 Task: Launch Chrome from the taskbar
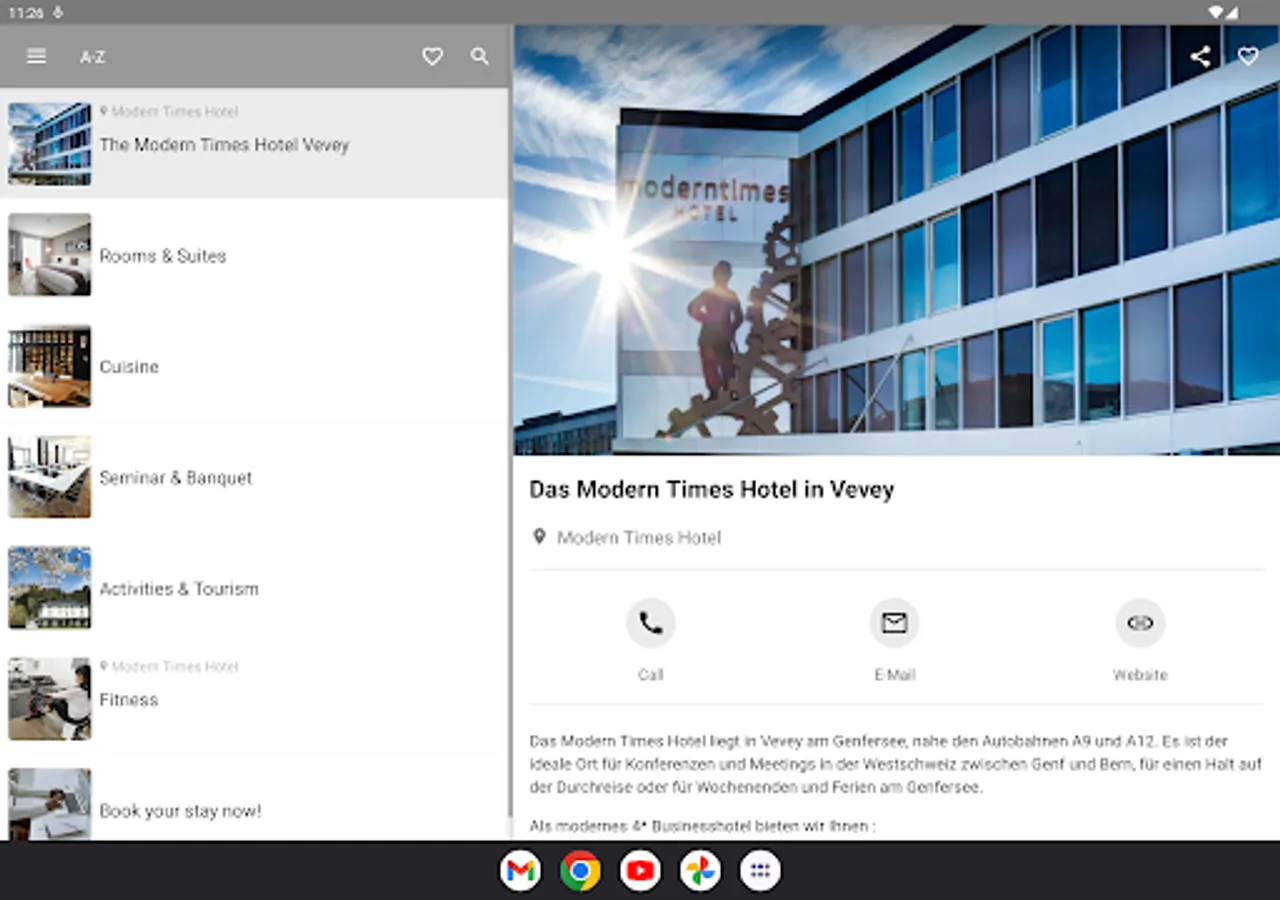point(580,871)
